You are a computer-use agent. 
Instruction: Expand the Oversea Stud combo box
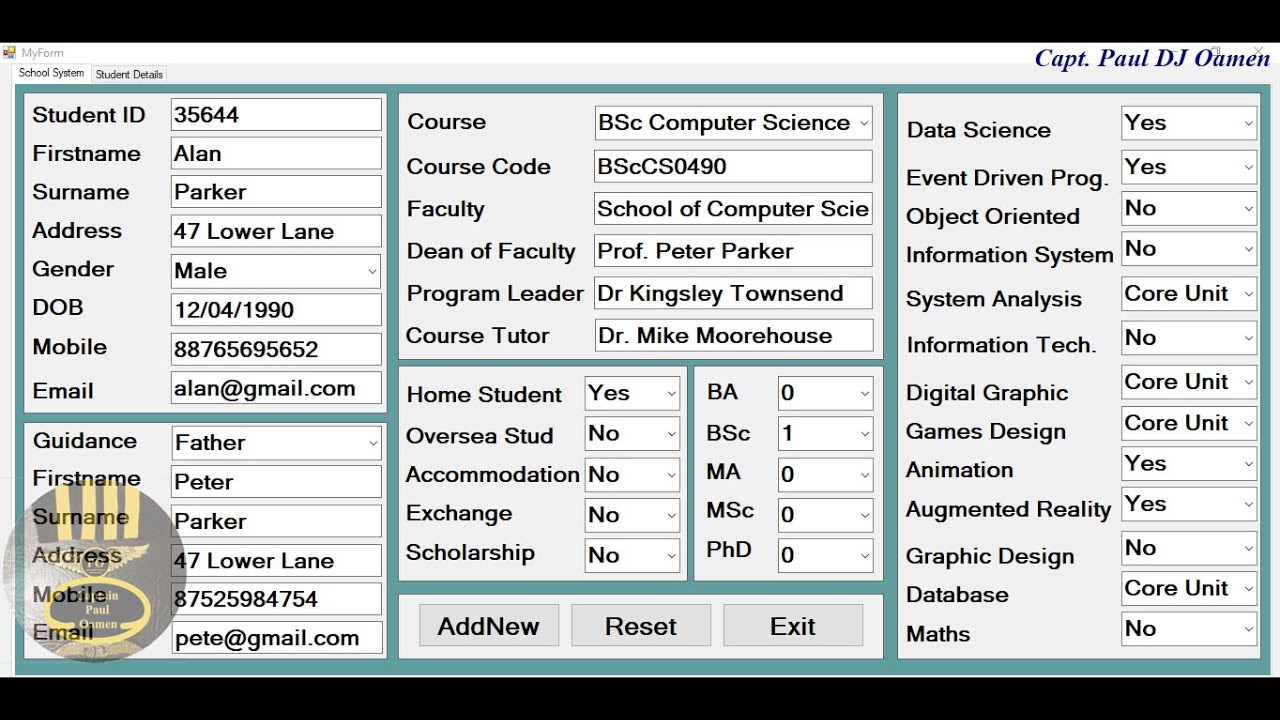(632, 434)
